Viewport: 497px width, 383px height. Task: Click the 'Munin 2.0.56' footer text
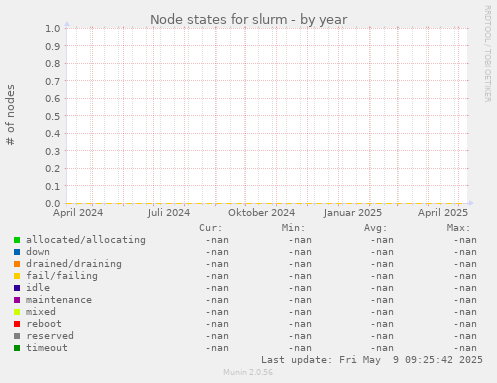click(248, 372)
